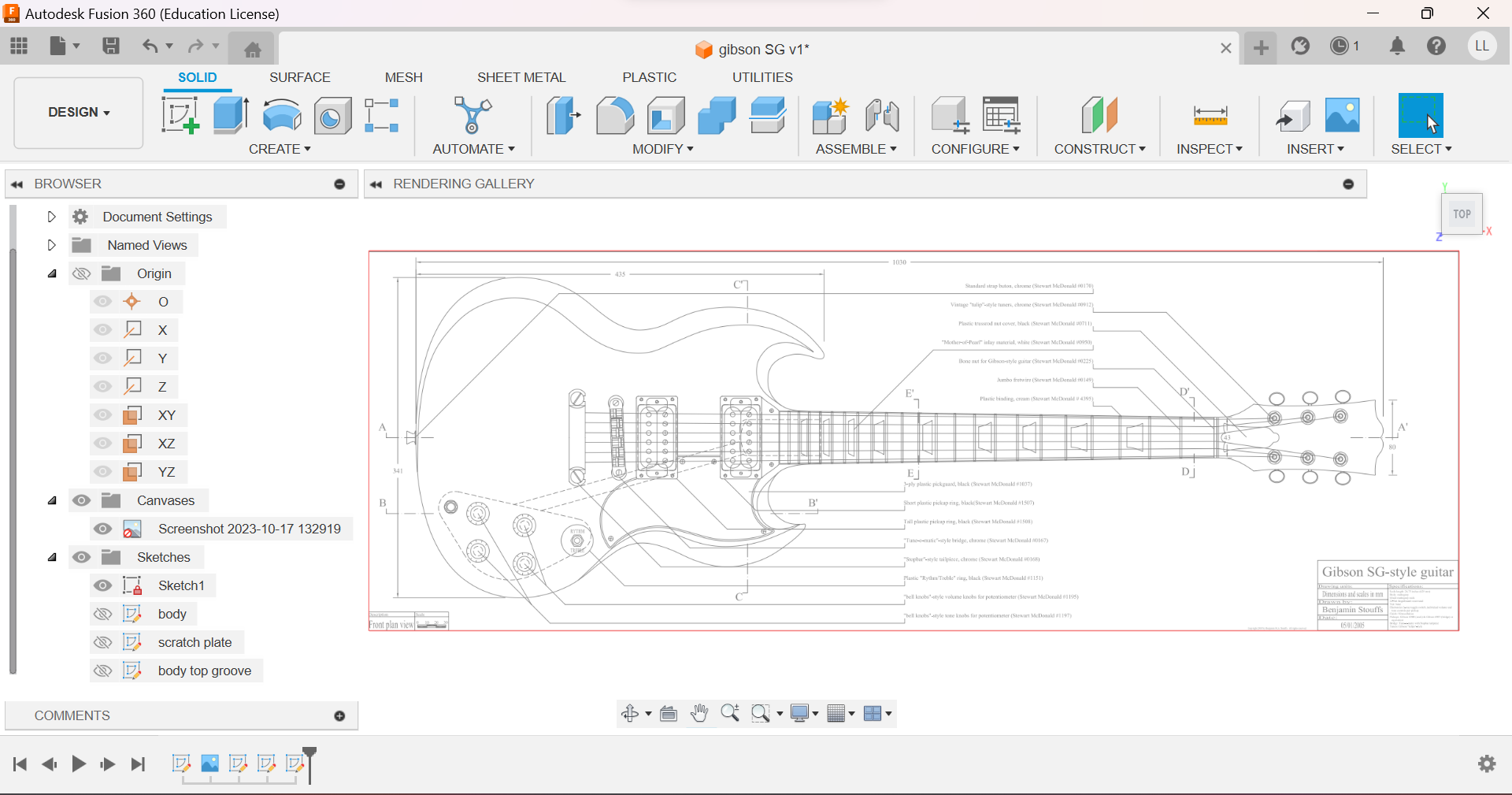The image size is (1512, 795).
Task: Click the Insert Derive icon
Action: (x=1292, y=115)
